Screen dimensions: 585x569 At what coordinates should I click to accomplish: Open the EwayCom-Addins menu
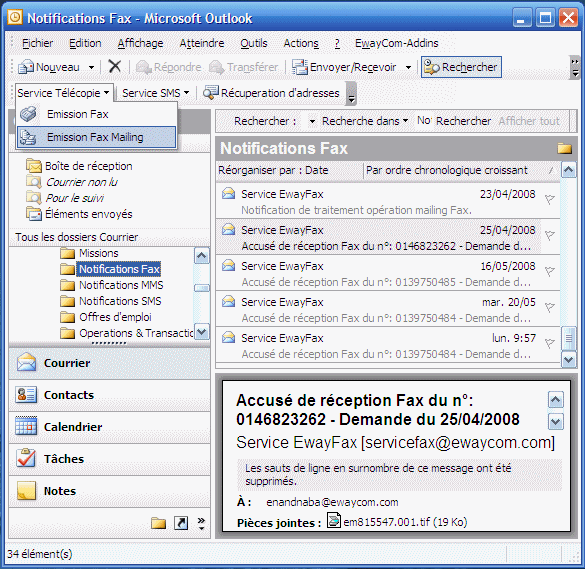(x=397, y=43)
